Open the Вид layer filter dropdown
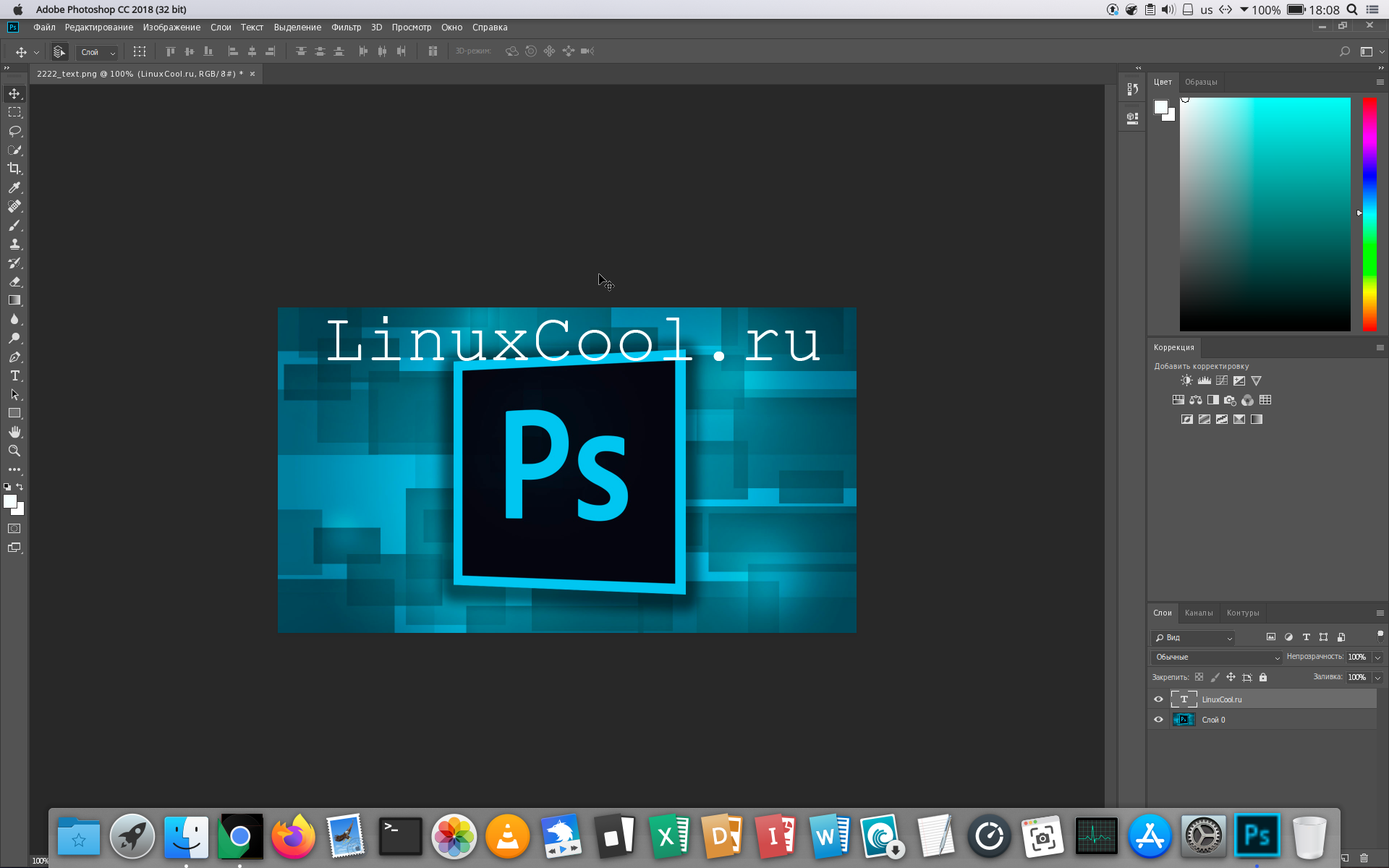The height and width of the screenshot is (868, 1389). [1192, 637]
